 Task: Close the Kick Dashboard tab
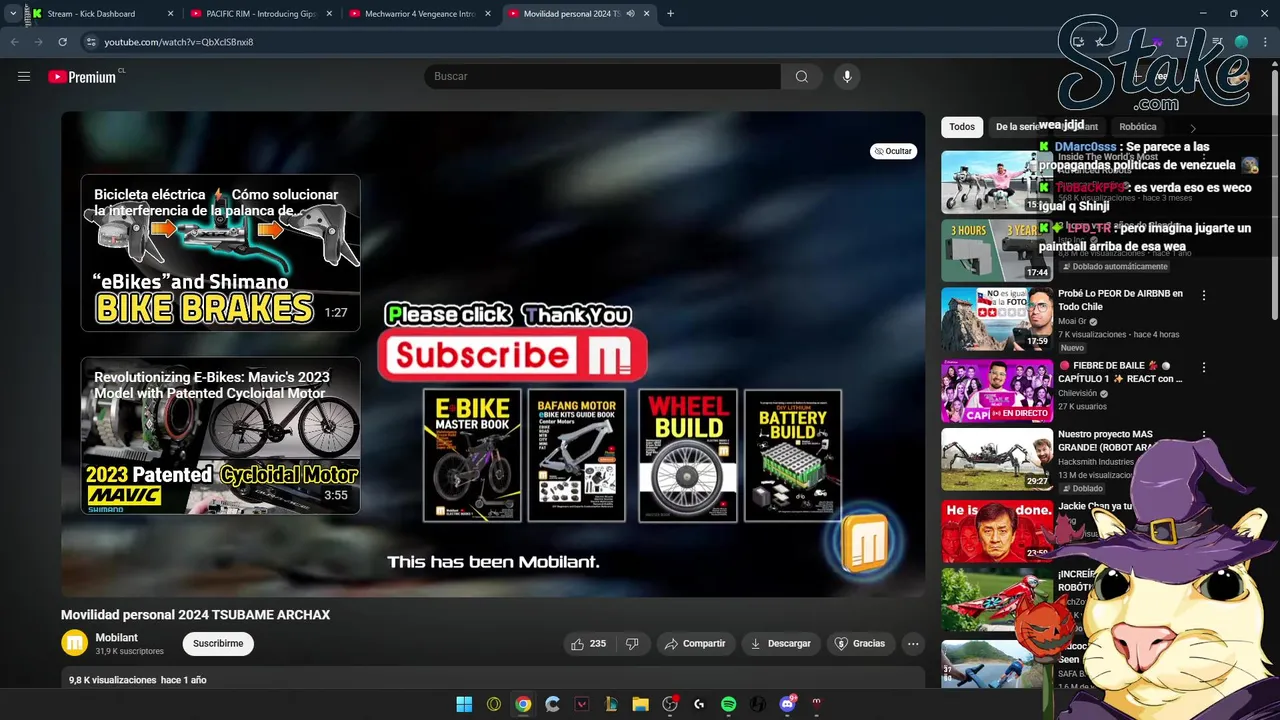pos(170,14)
